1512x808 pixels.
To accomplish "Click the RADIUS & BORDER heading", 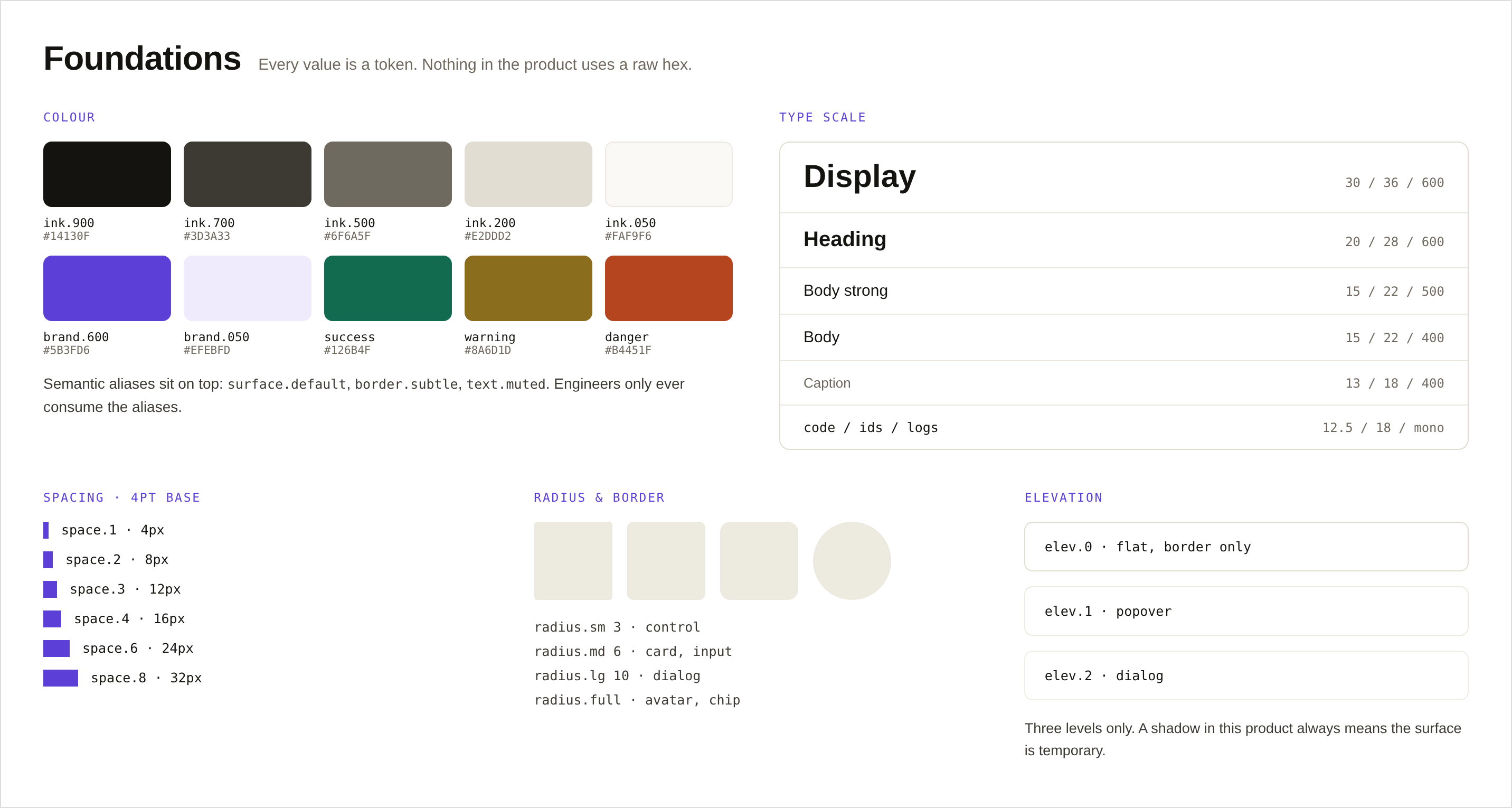I will pos(599,497).
